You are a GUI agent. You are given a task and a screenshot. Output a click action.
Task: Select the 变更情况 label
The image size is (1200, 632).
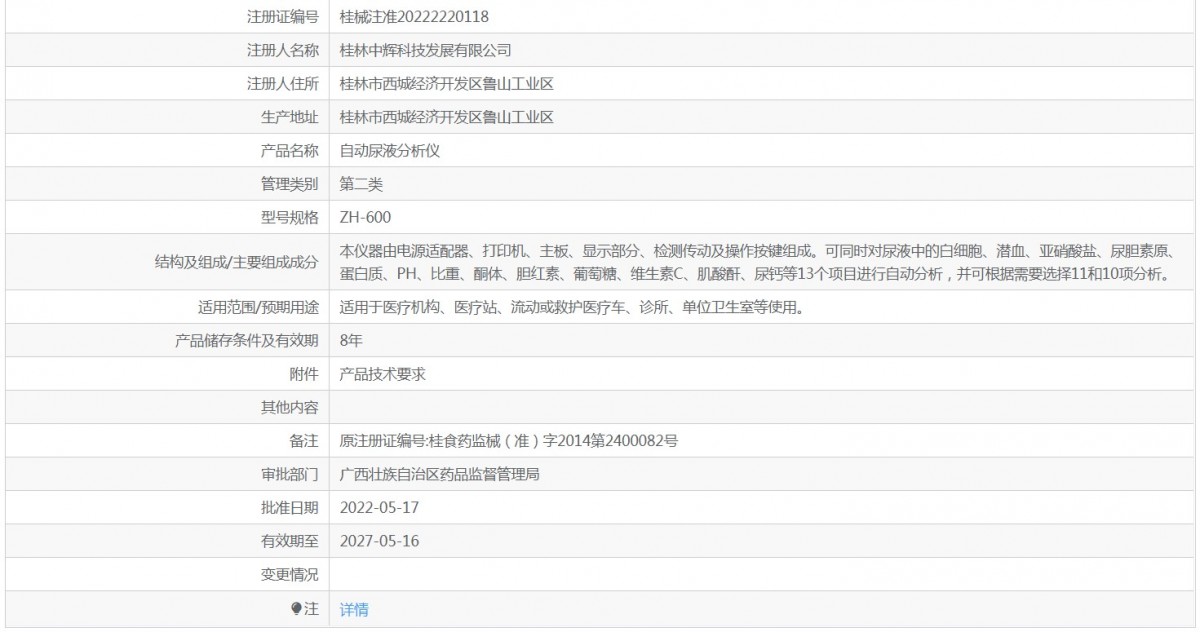(290, 575)
